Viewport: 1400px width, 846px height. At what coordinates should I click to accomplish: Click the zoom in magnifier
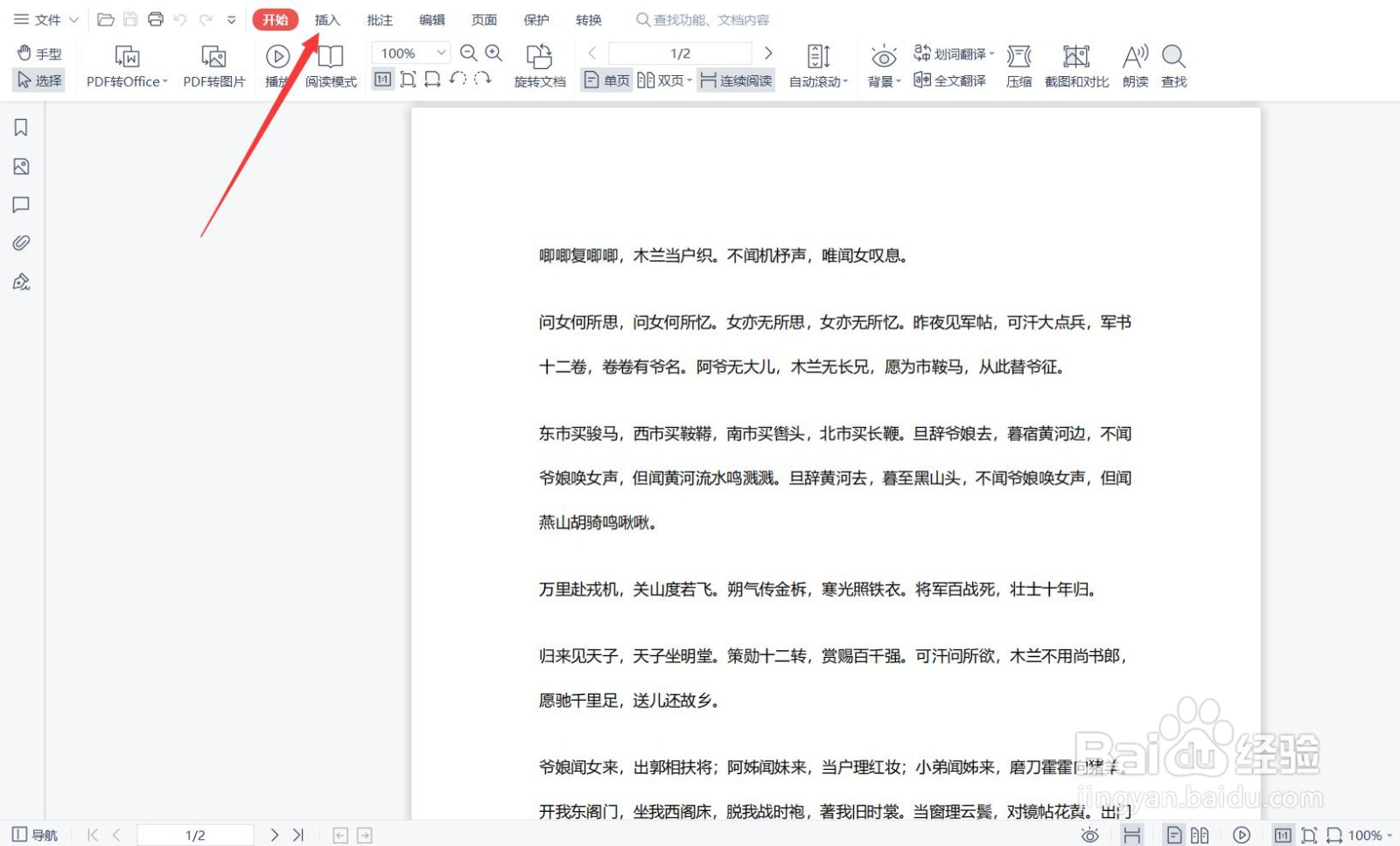pos(493,53)
